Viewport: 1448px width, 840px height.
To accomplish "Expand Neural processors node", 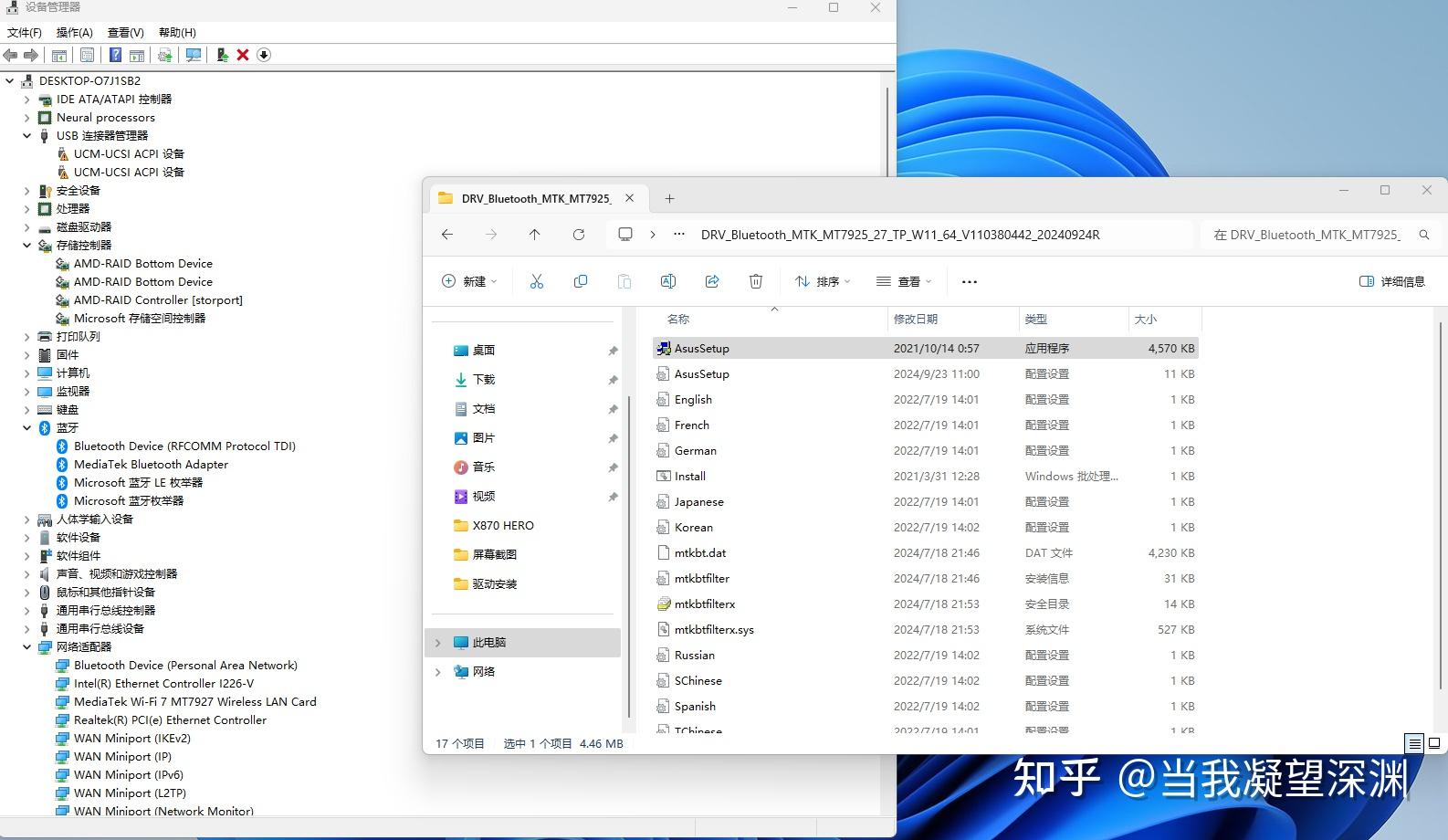I will click(26, 117).
